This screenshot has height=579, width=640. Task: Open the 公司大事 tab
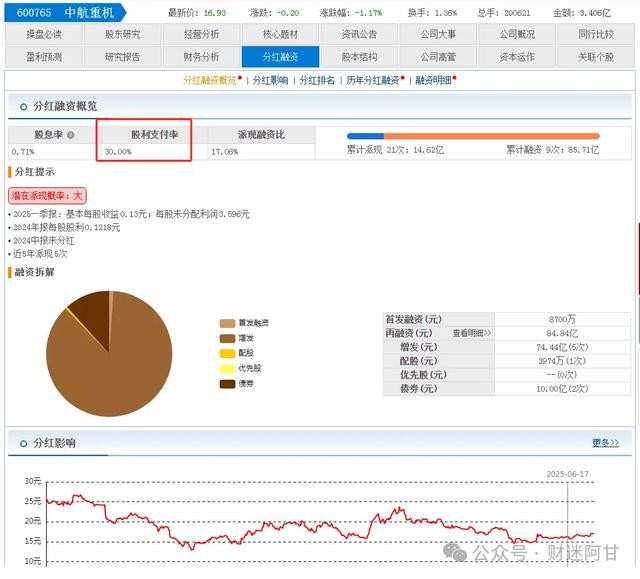click(438, 34)
